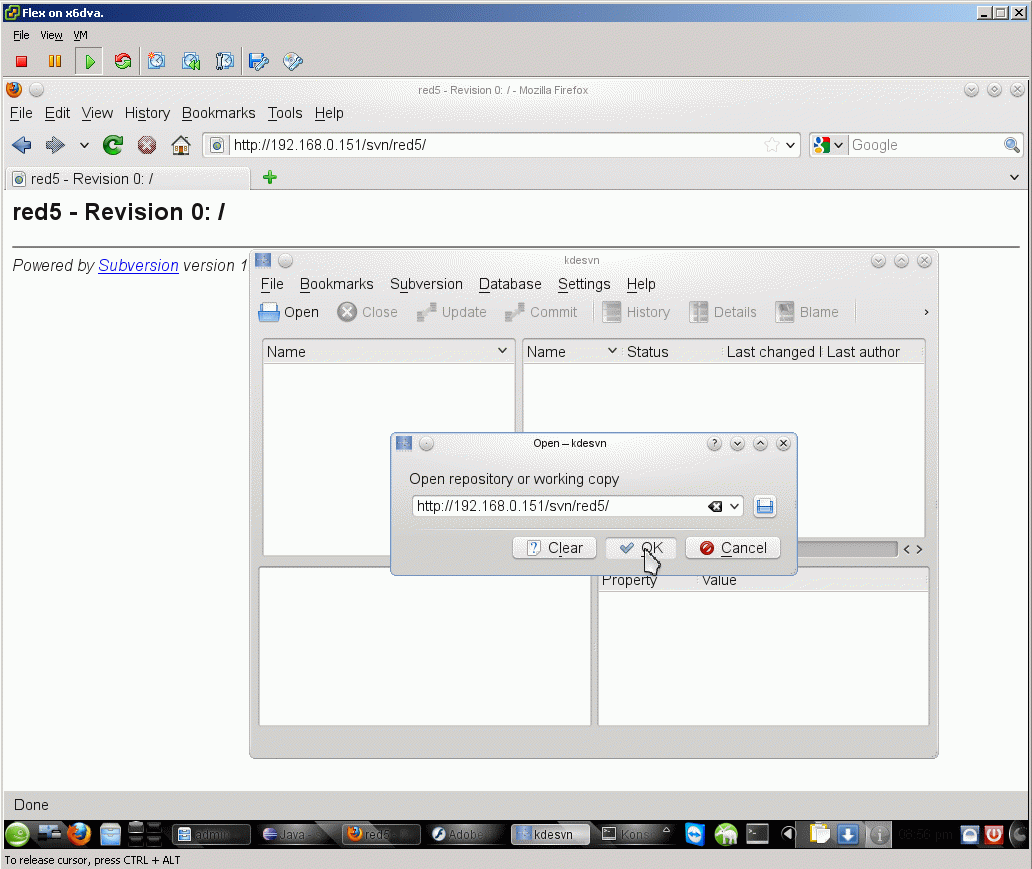Click the green play VM button
1032x869 pixels.
pos(90,61)
